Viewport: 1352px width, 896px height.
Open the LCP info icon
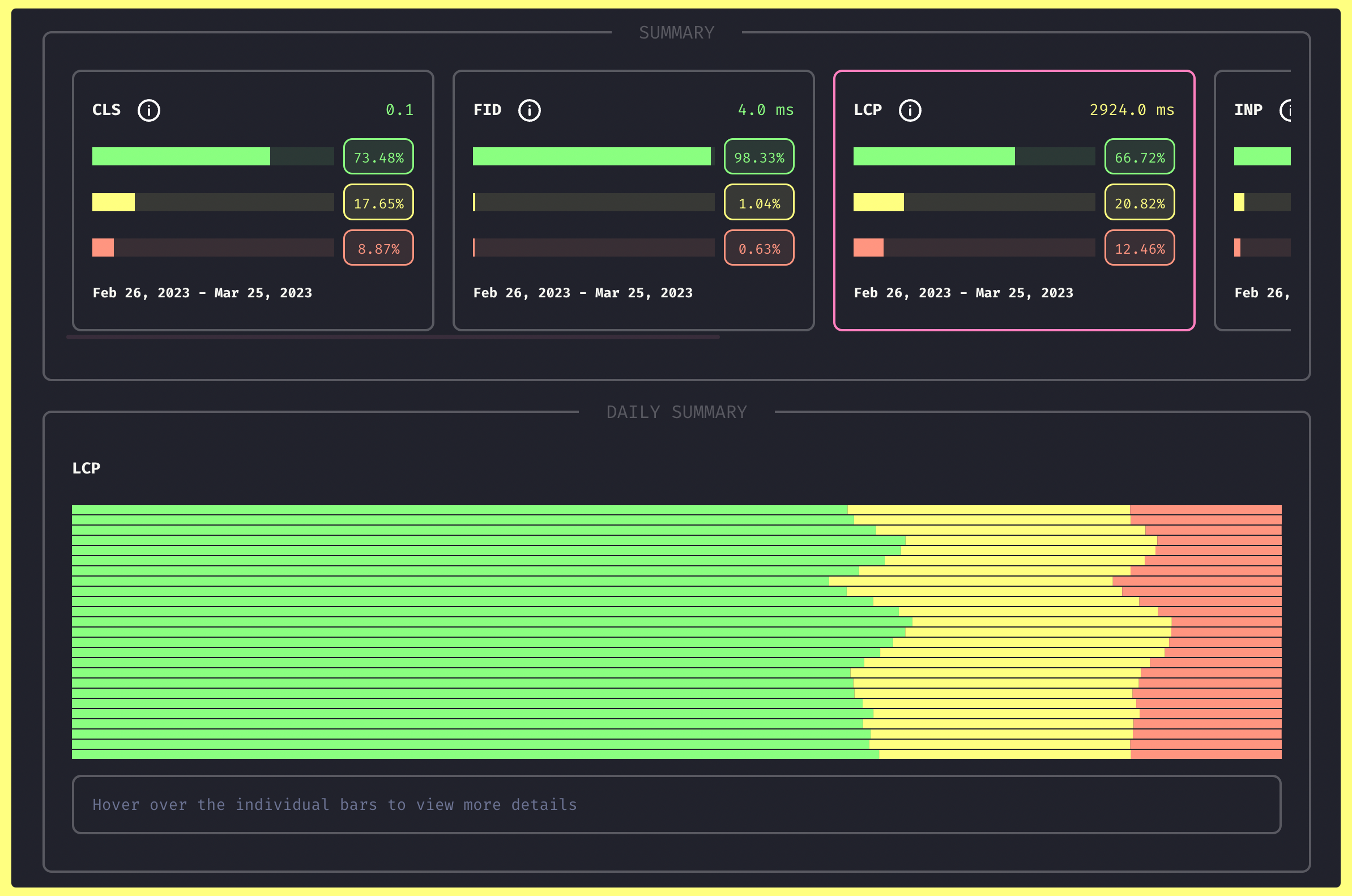click(x=910, y=110)
